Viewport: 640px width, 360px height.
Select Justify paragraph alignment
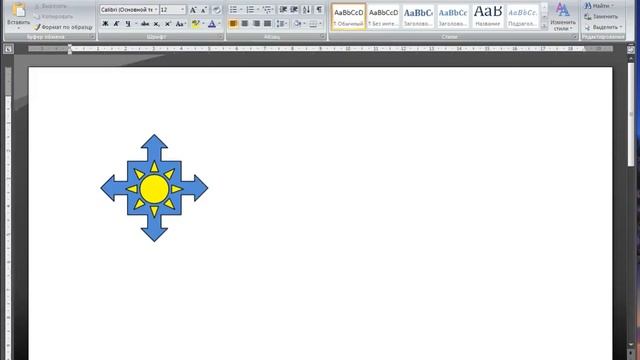click(x=267, y=24)
